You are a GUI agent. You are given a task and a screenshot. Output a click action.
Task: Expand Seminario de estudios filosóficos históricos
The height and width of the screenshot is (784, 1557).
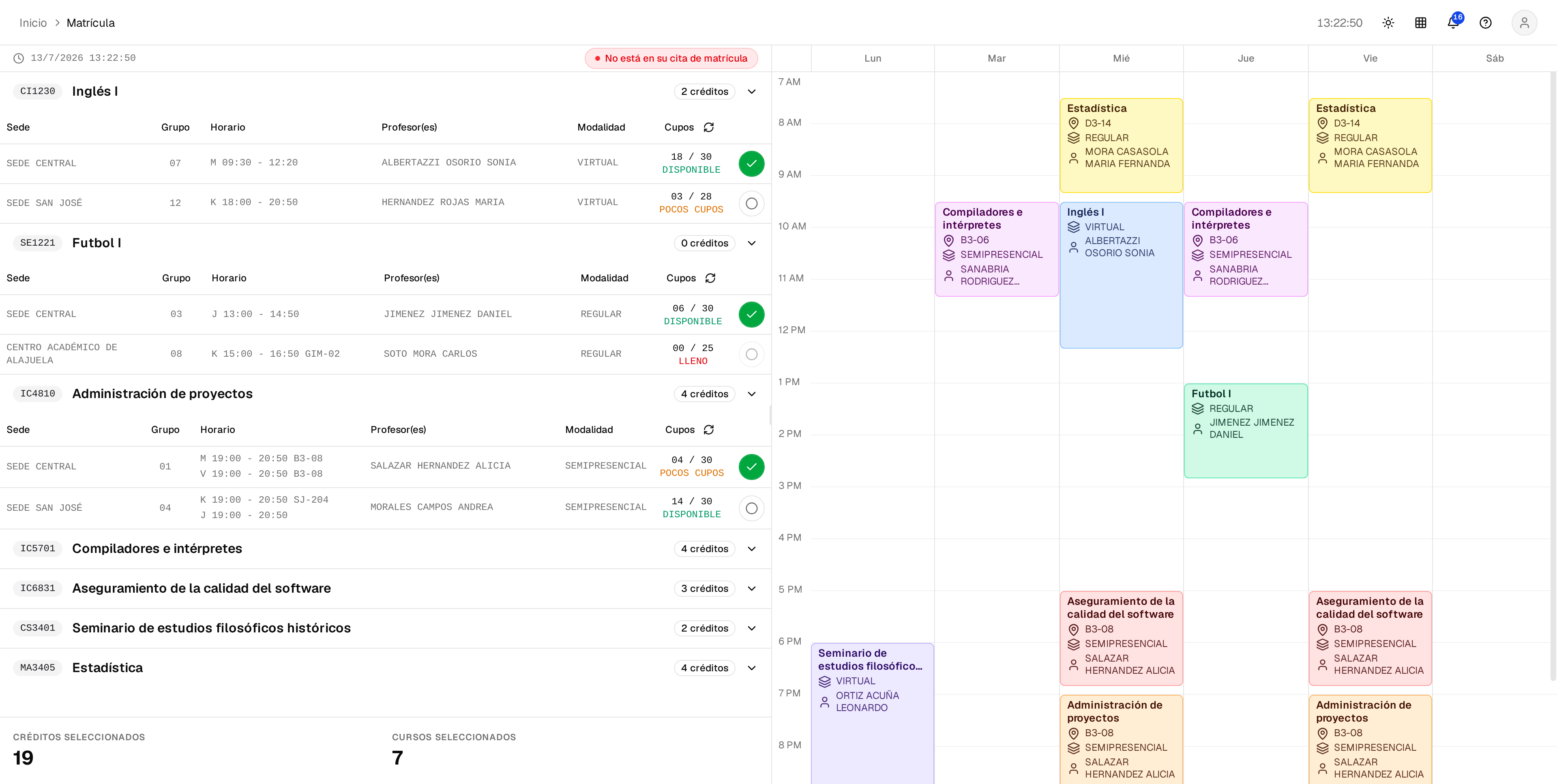(x=751, y=629)
